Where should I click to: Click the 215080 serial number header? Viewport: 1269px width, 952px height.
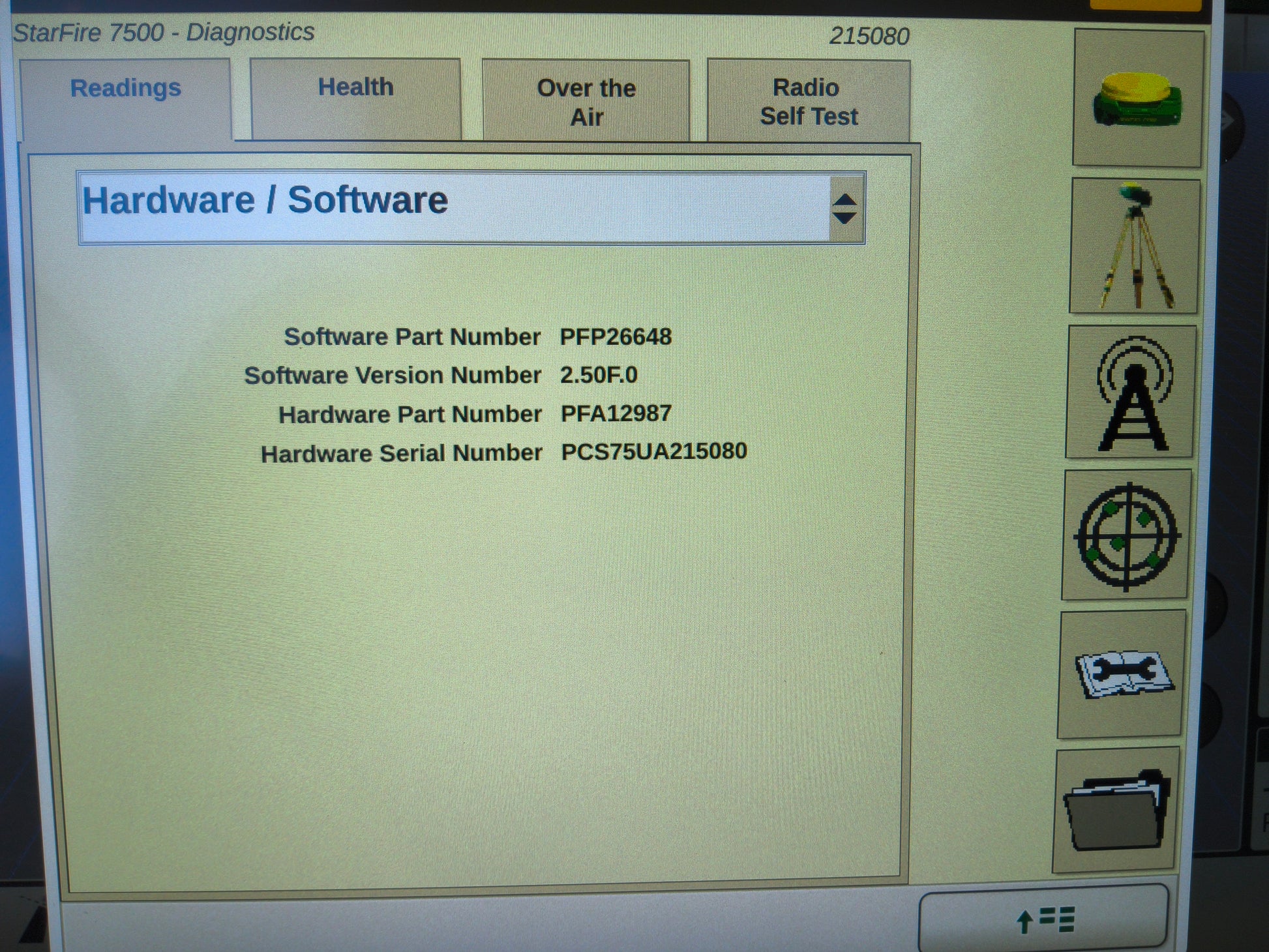click(x=869, y=37)
